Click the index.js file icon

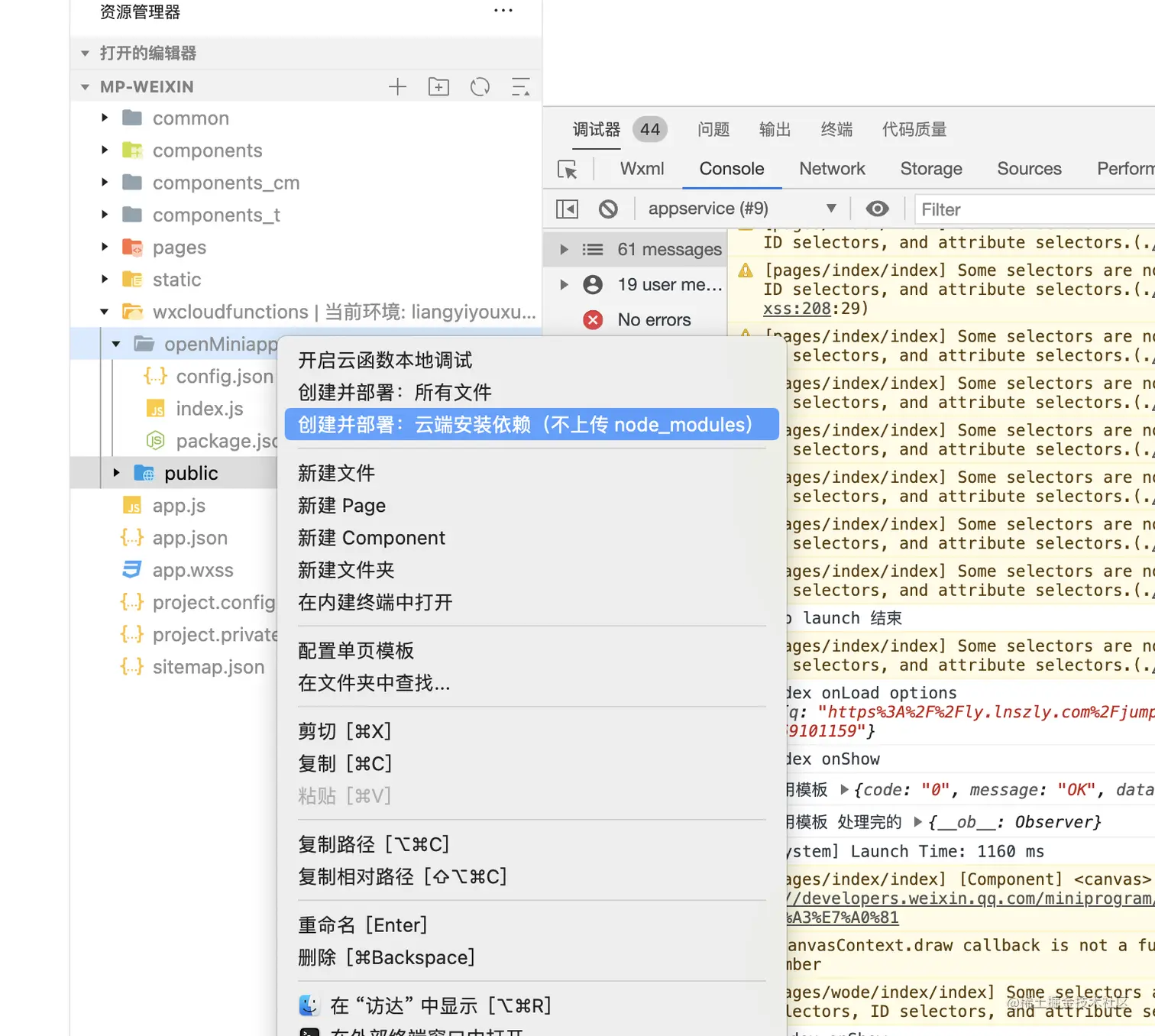coord(156,409)
